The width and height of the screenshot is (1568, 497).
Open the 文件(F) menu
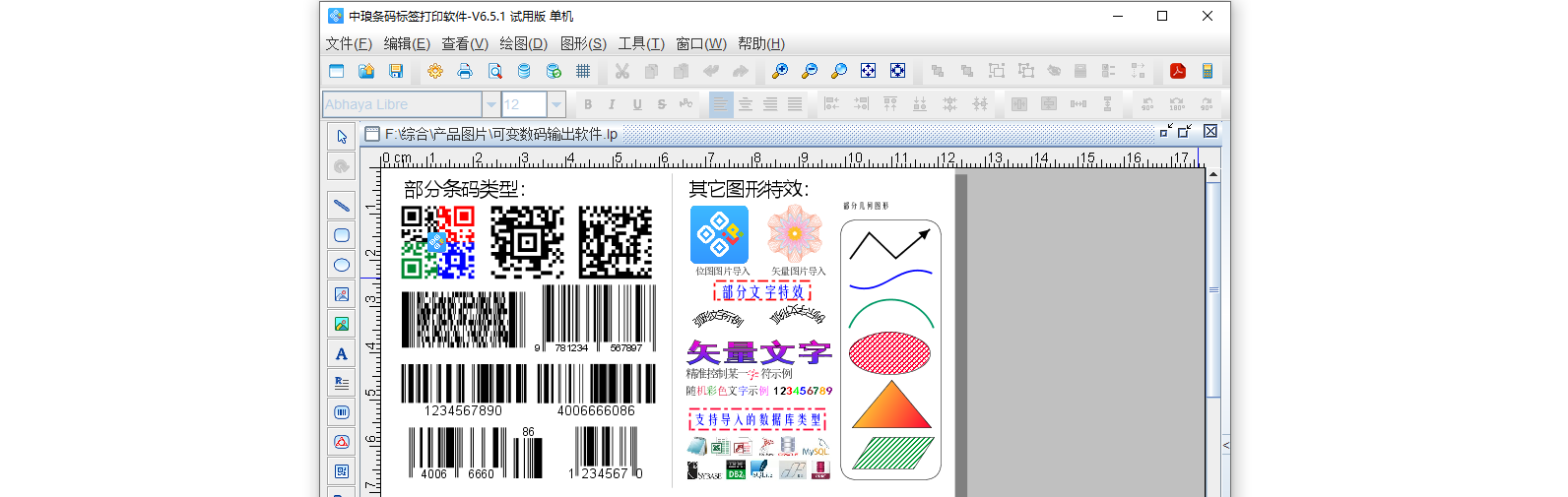tap(349, 43)
